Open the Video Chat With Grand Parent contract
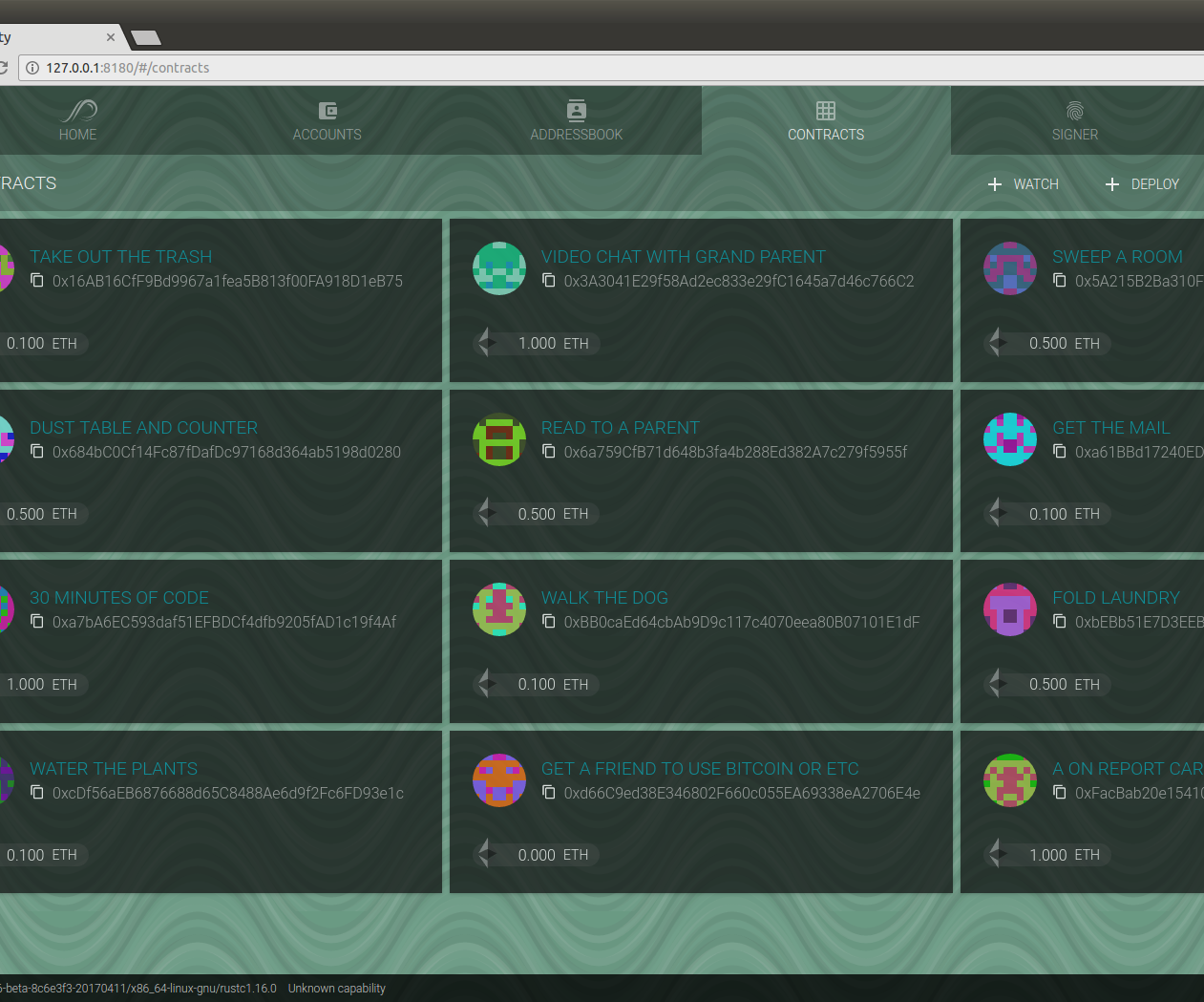 pyautogui.click(x=684, y=257)
